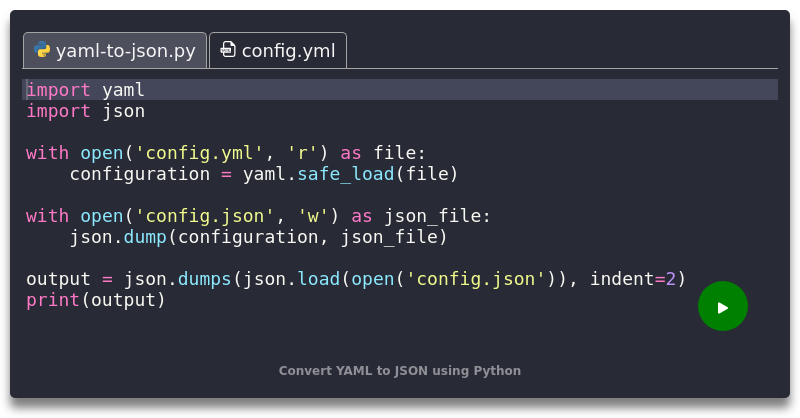Screen dimensions: 800x418
Task: Click the indent=2 argument
Action: coord(633,279)
